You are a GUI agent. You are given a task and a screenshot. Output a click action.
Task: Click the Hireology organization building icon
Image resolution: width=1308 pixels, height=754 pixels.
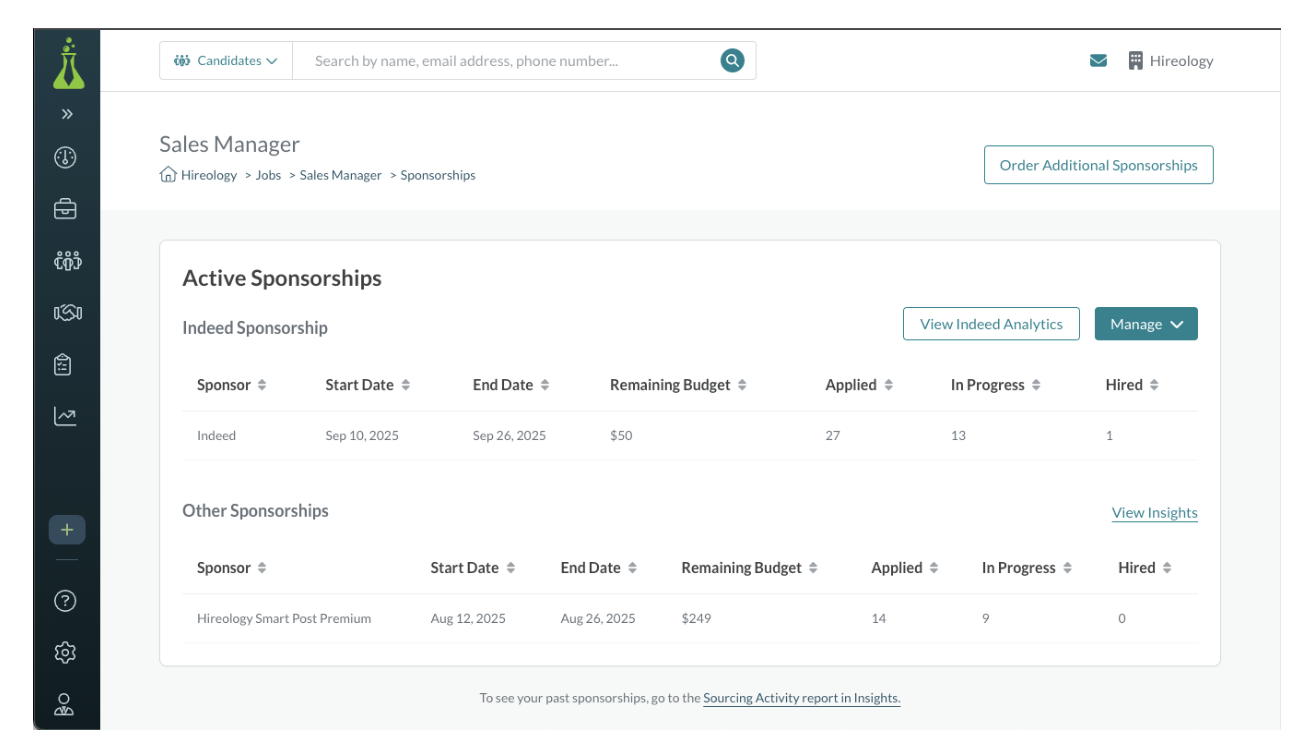[1136, 61]
